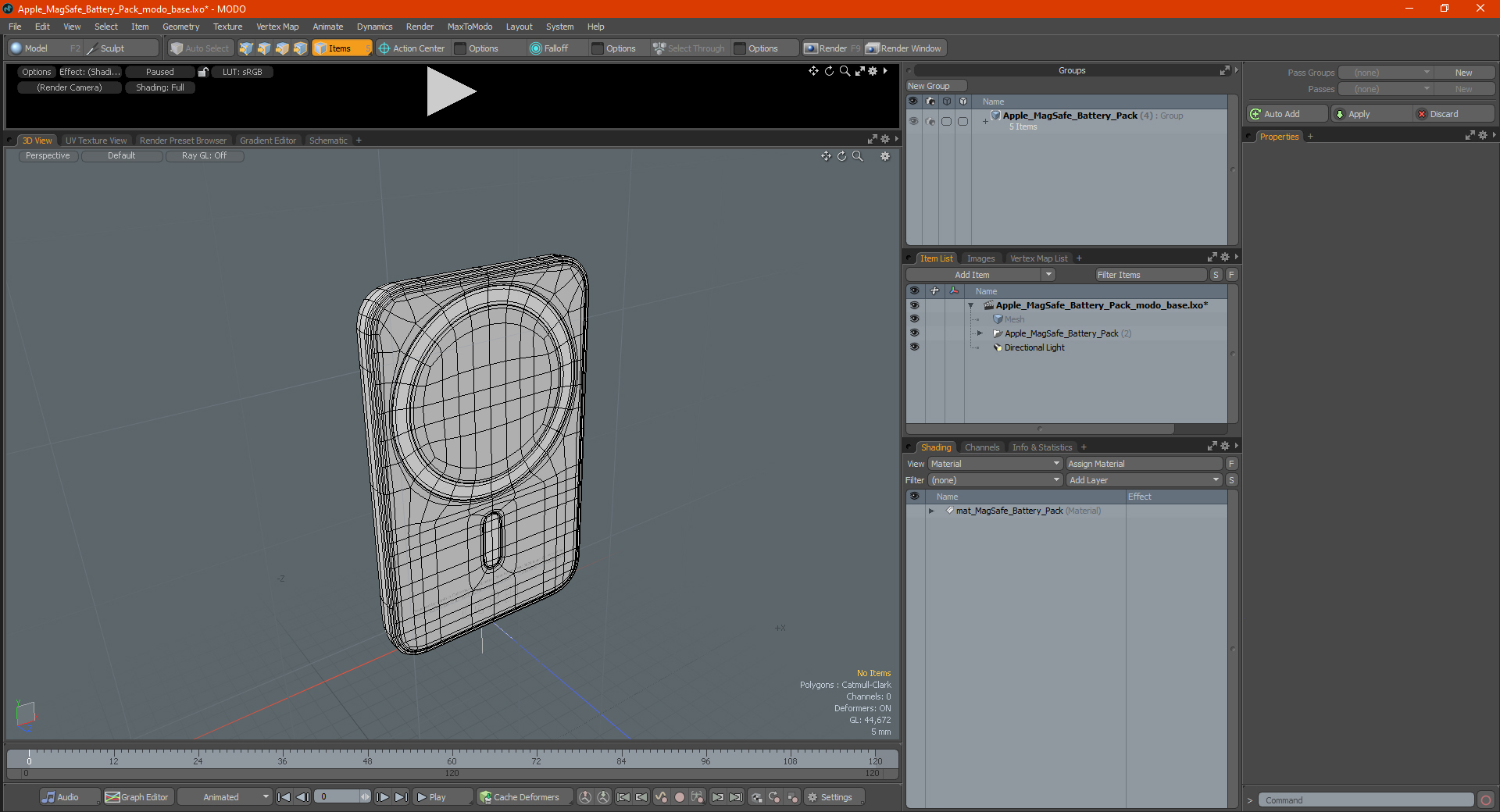The height and width of the screenshot is (812, 1500).
Task: Open preview LUT: sRGB setting
Action: (x=242, y=72)
